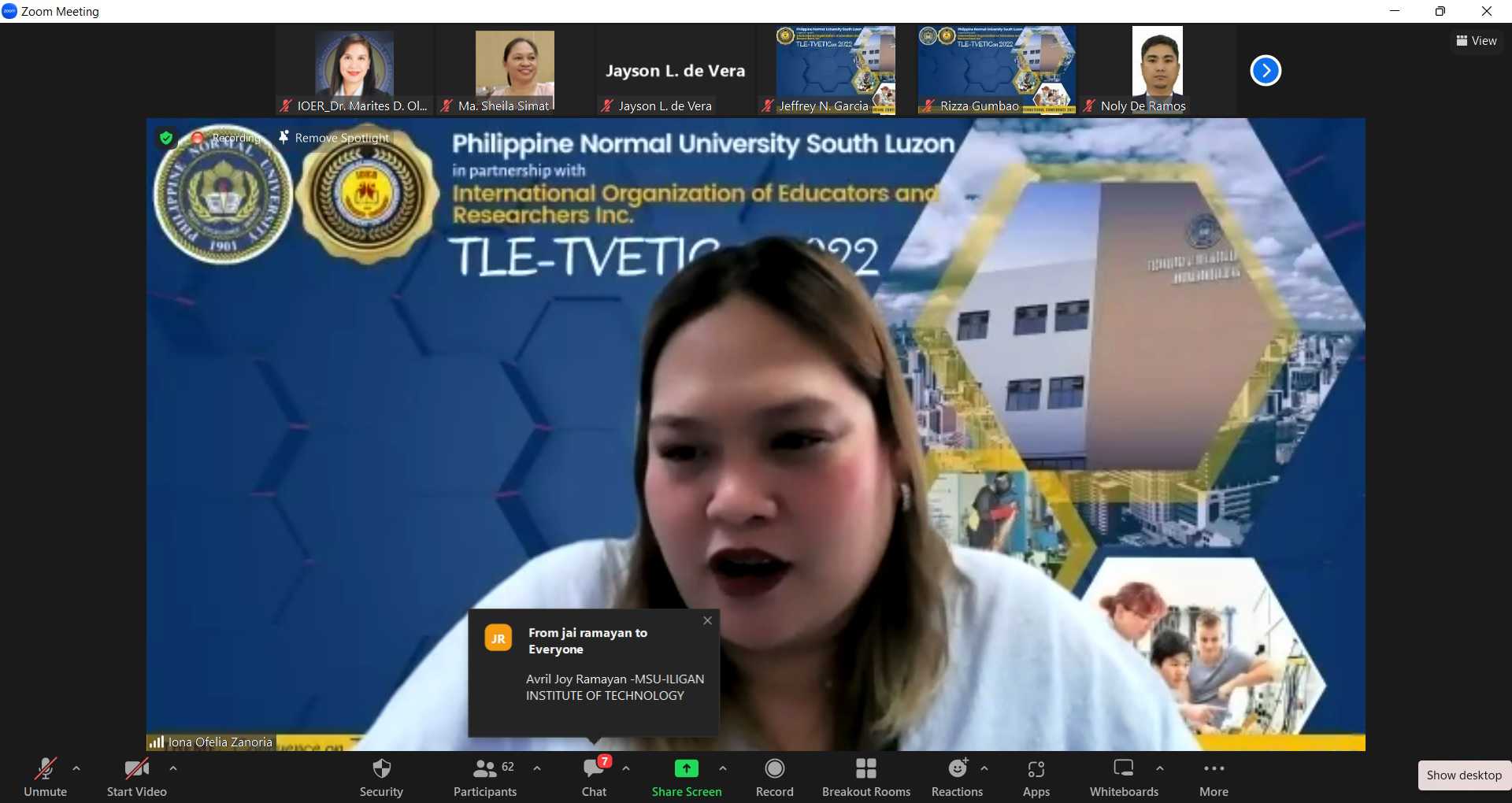This screenshot has height=803, width=1512.
Task: Expand the mute options chevron
Action: click(76, 769)
